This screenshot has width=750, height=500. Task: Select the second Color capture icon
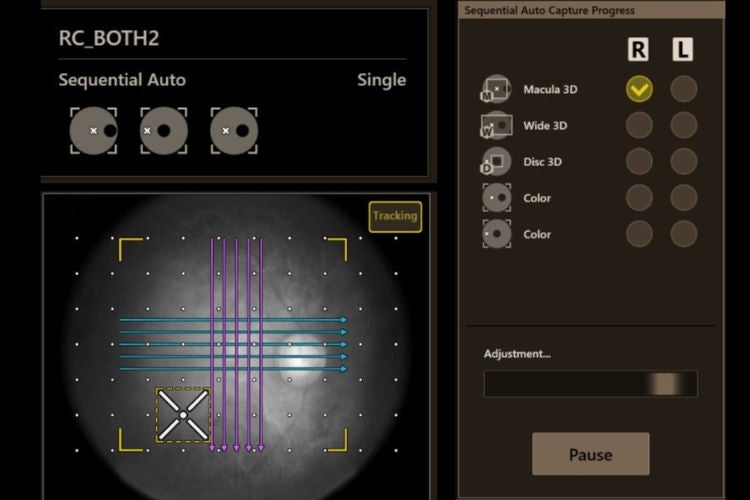(x=496, y=234)
